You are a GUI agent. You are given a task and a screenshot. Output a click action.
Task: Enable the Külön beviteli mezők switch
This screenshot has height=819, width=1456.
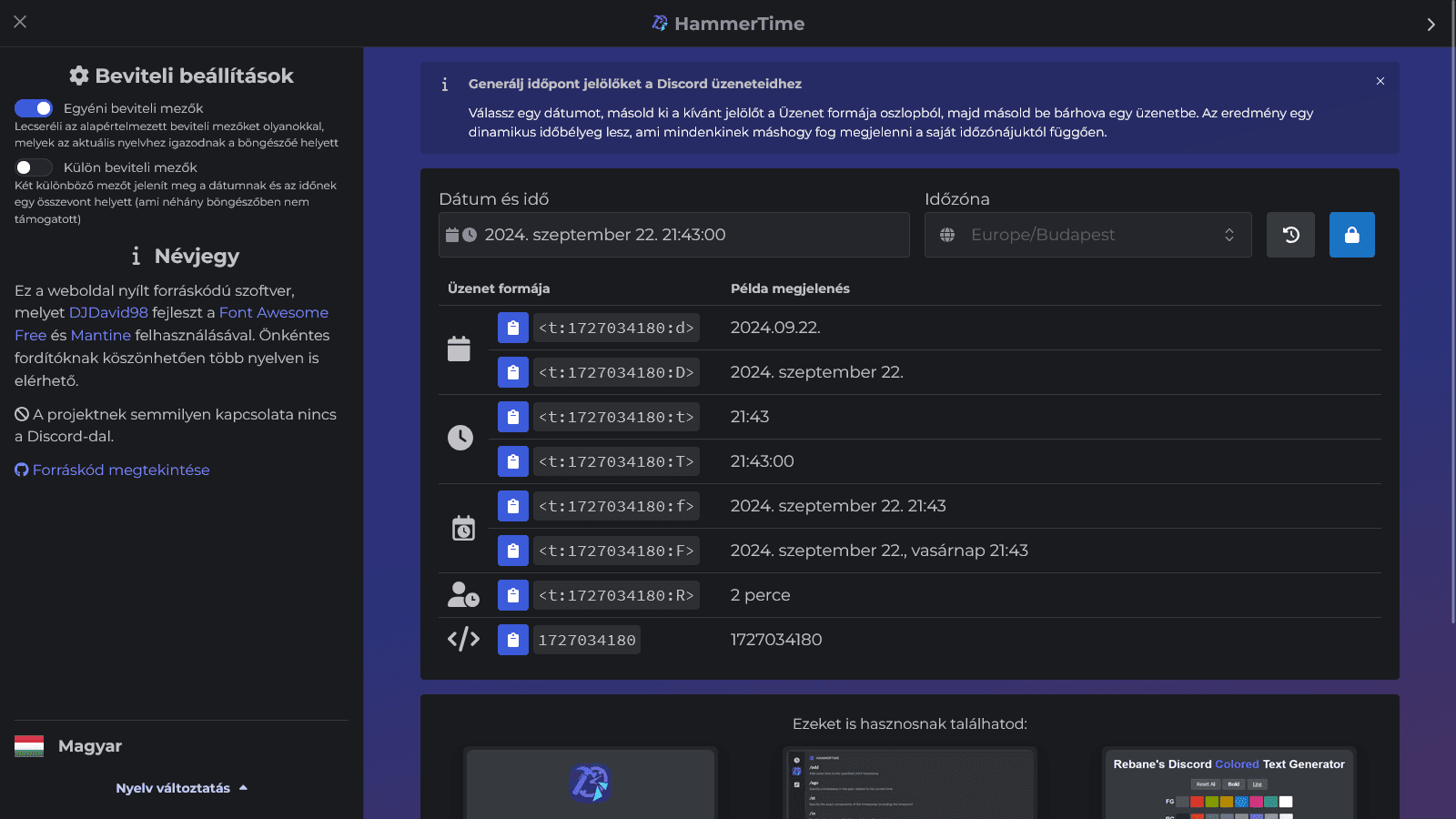click(34, 167)
